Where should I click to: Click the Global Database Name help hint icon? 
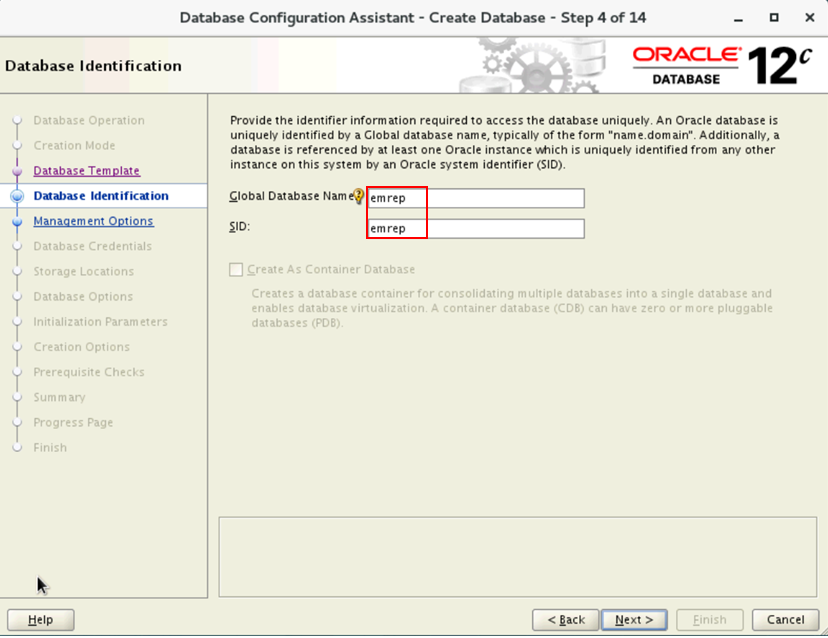[359, 196]
